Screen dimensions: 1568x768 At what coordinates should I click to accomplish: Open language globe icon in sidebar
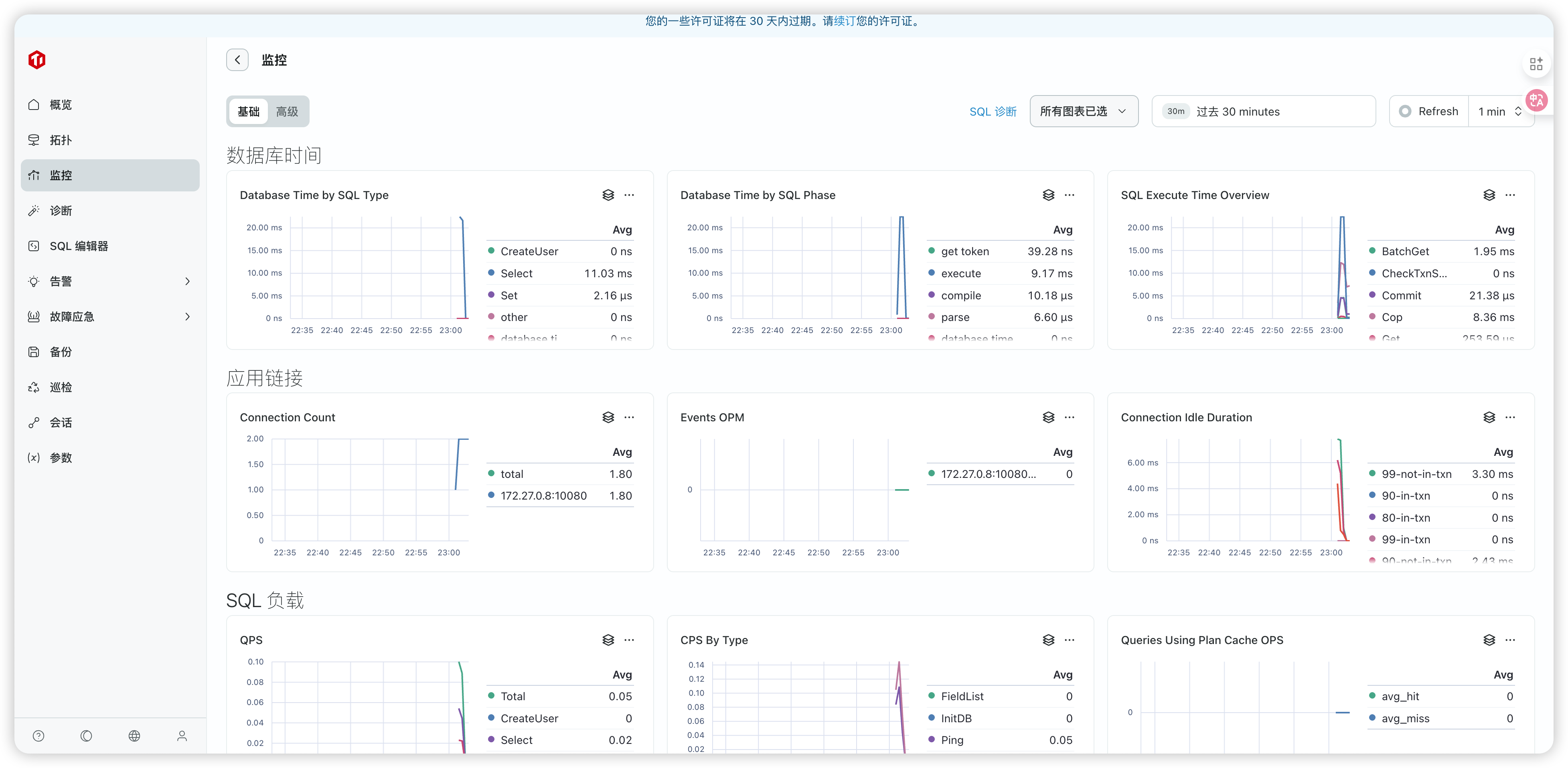[x=134, y=736]
